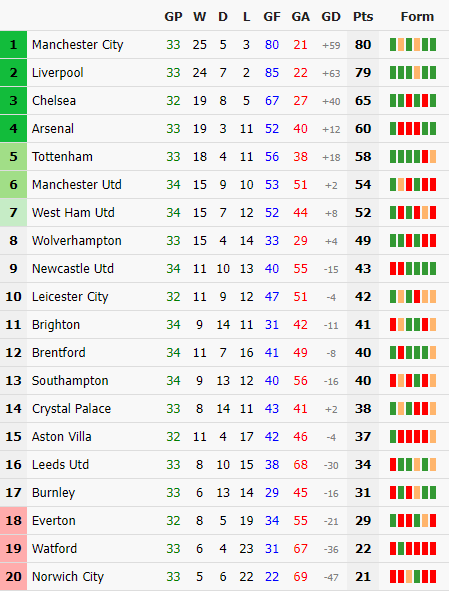Screen dimensions: 449x591
Task: Click Arsenal's last green form bar
Action: pos(433,129)
